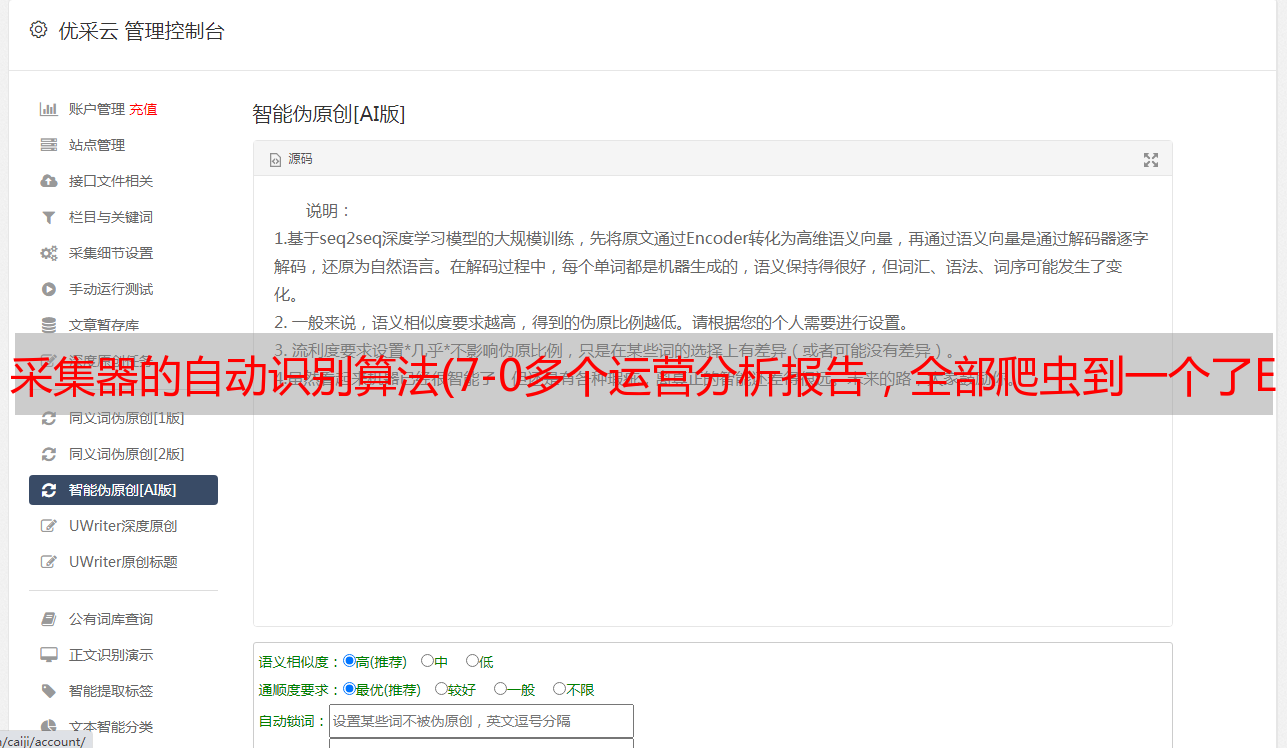Image resolution: width=1287 pixels, height=748 pixels.
Task: Click the 优采云 管理控制台 header title
Action: tap(141, 31)
